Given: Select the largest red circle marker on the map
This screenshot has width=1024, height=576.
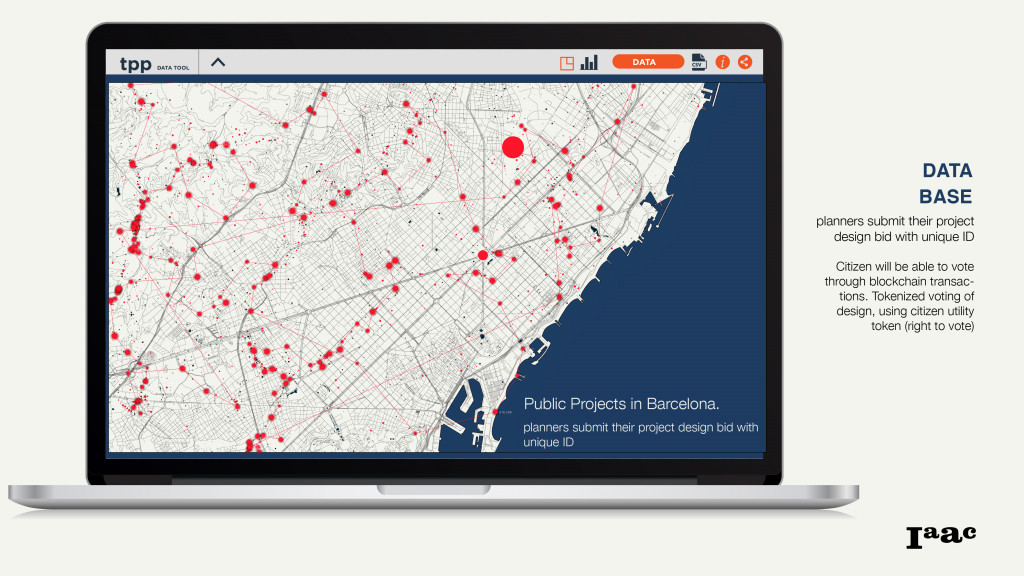Looking at the screenshot, I should (x=513, y=147).
